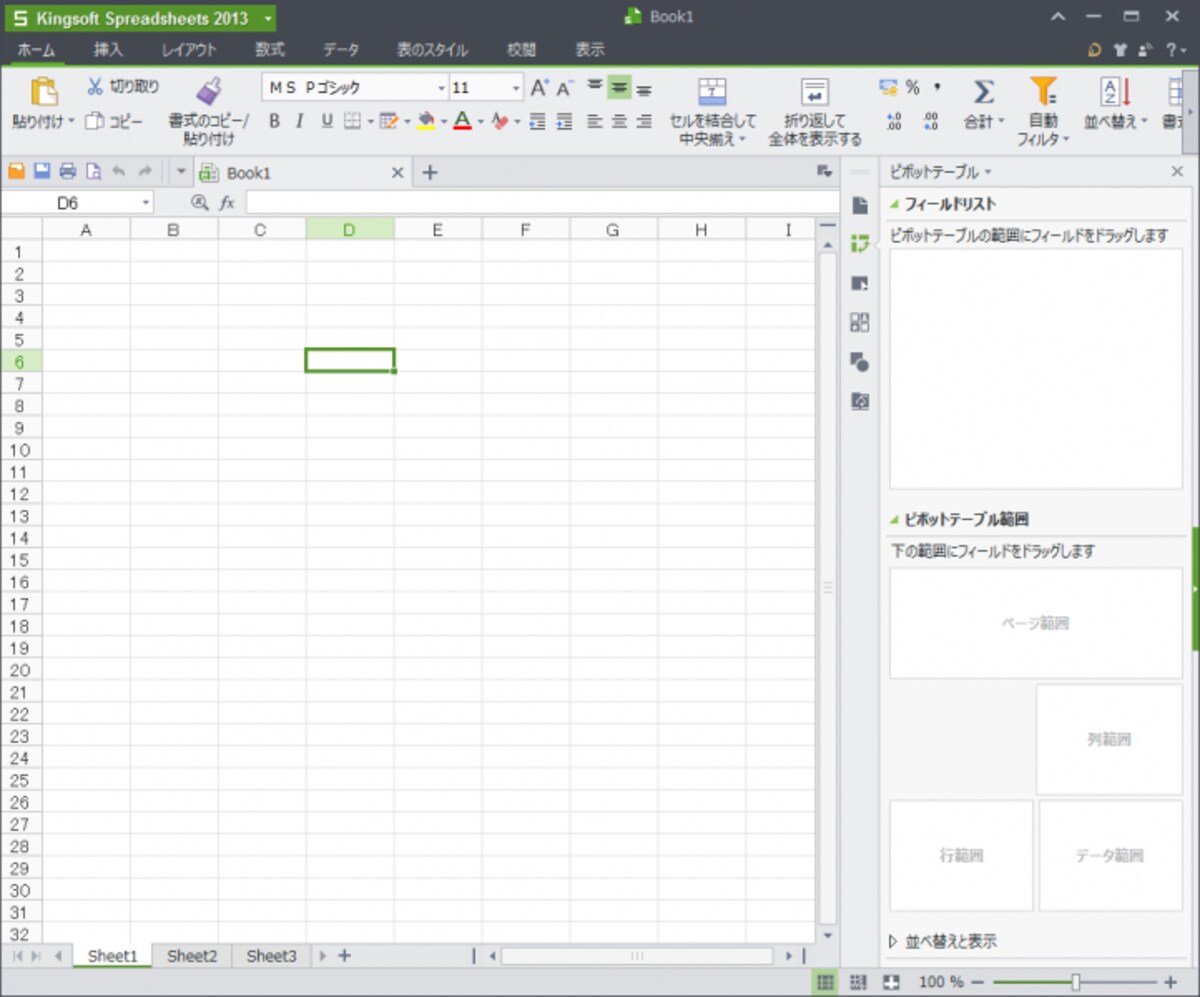Click the print icon in quick access toolbar
Screen dimensions: 1200x997
[x=67, y=172]
